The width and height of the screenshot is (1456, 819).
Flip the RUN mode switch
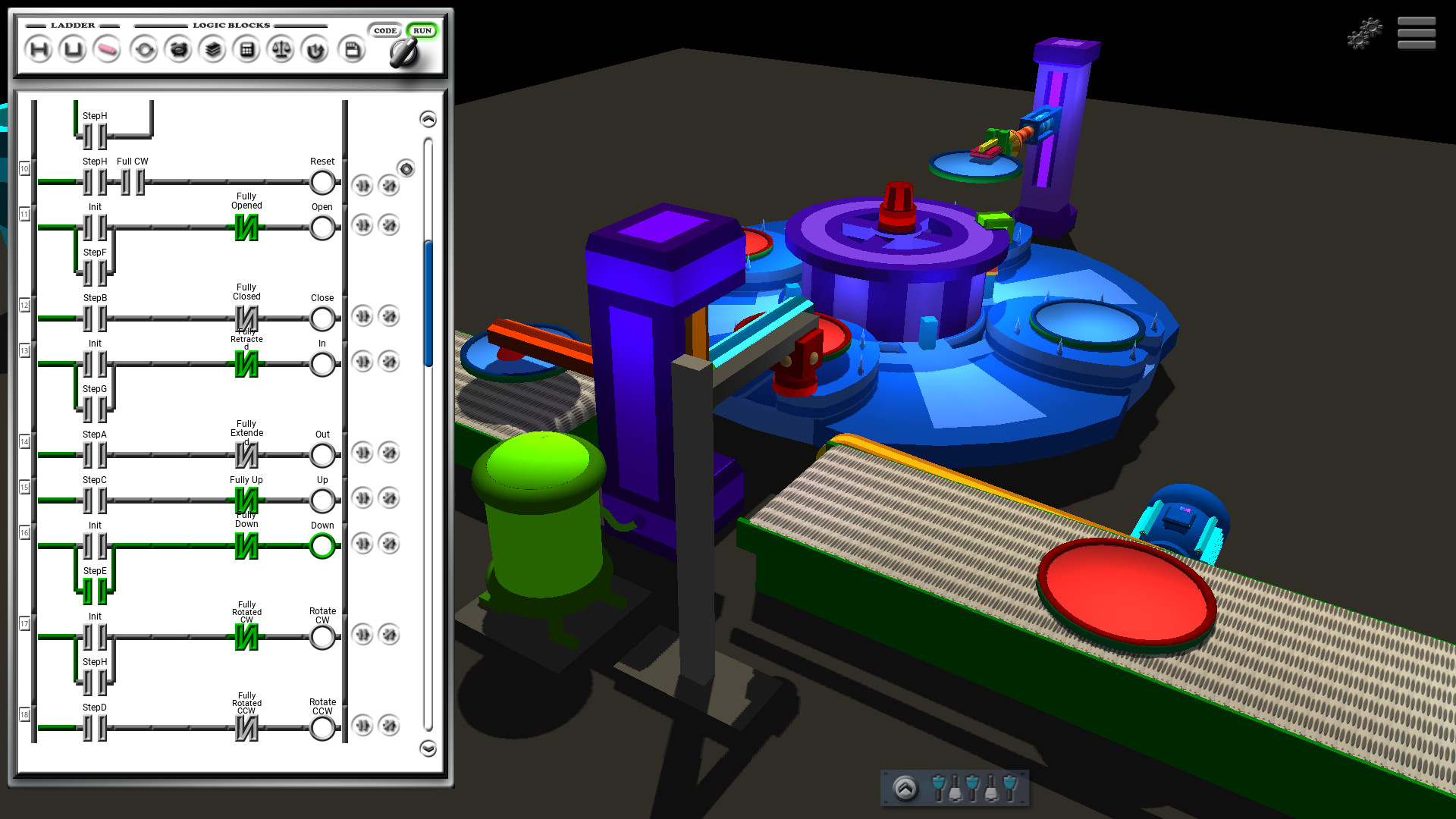coord(422,30)
